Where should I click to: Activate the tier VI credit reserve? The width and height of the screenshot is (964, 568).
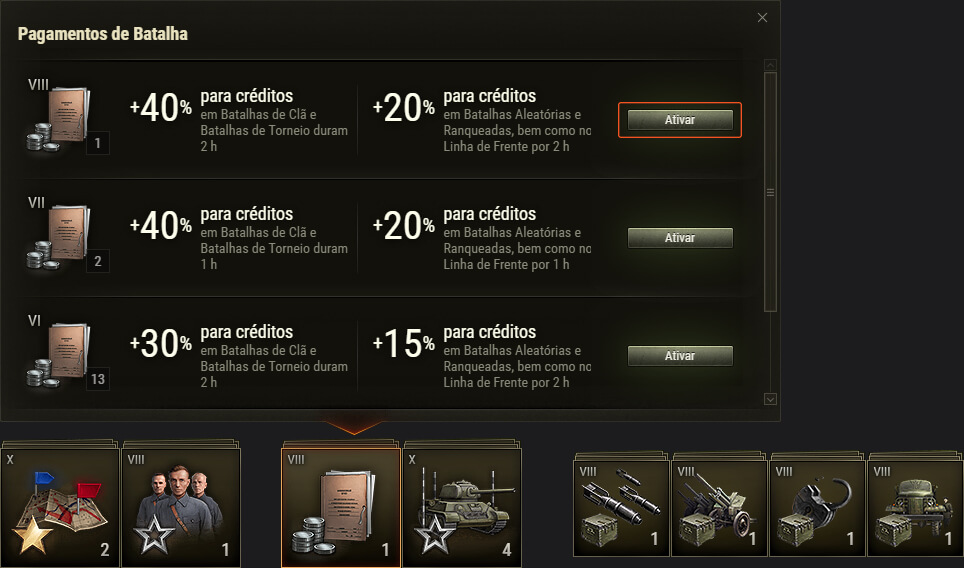pyautogui.click(x=680, y=356)
